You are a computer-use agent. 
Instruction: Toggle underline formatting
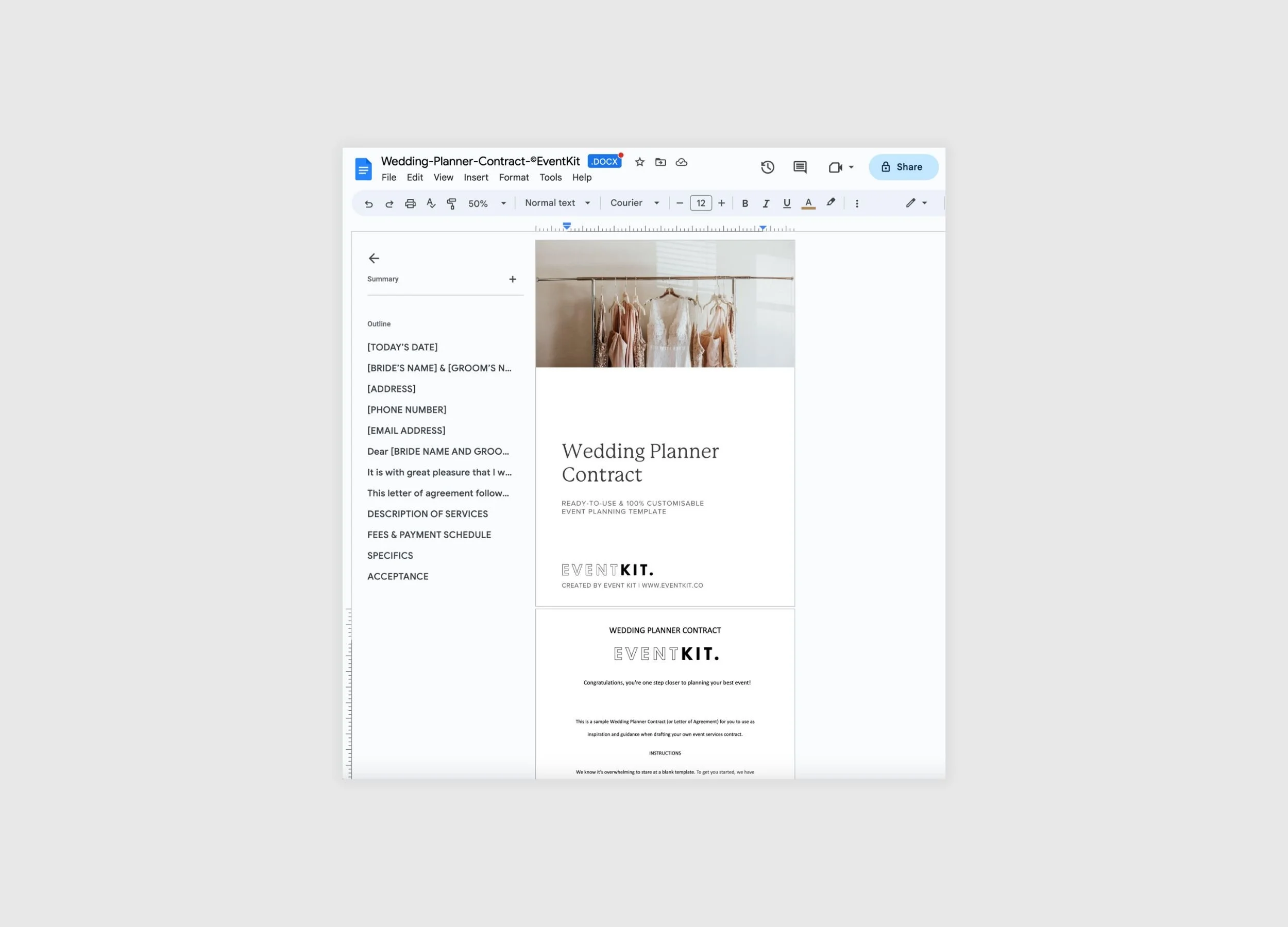pos(787,203)
